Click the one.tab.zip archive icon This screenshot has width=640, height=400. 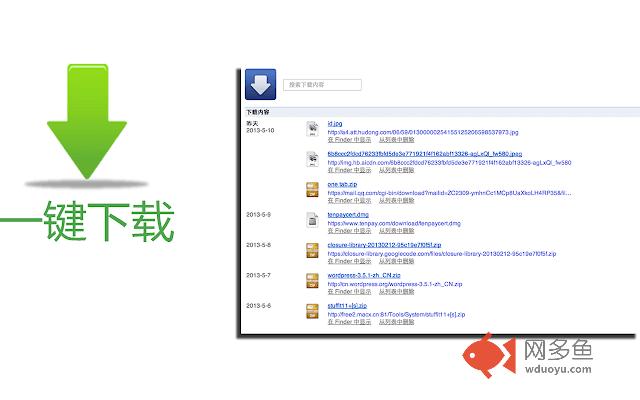(x=313, y=189)
